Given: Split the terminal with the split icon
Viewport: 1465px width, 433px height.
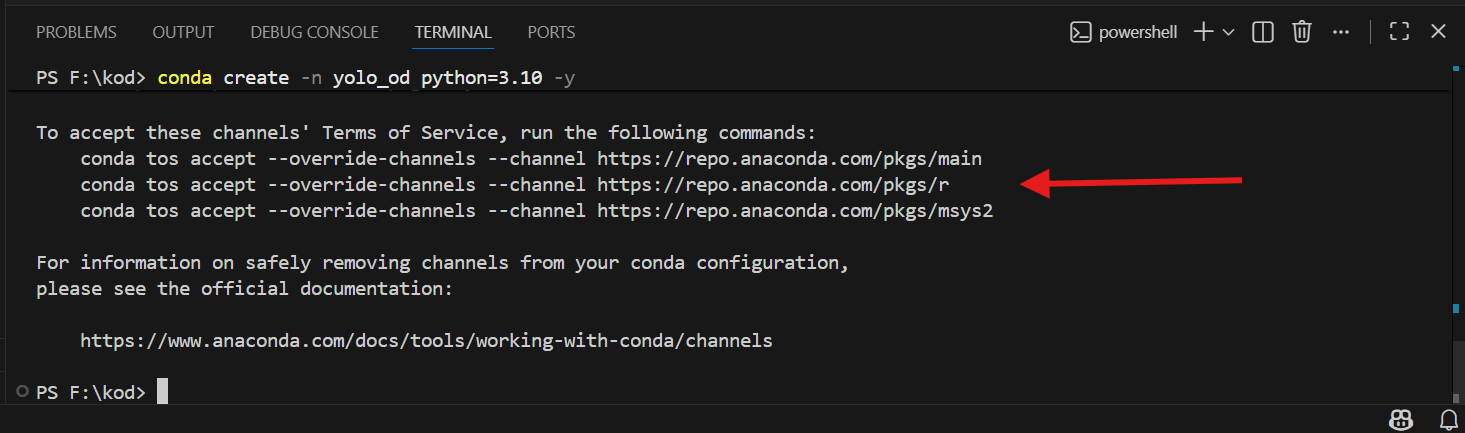Looking at the screenshot, I should coord(1263,32).
